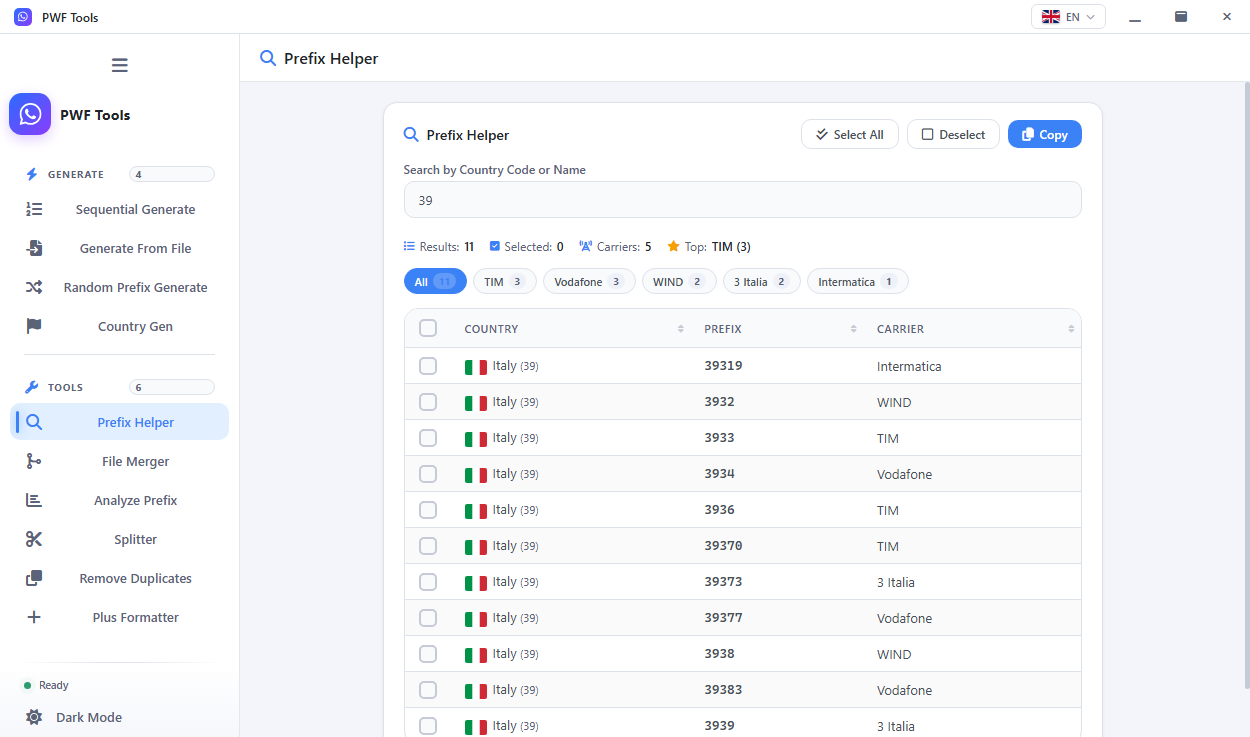The image size is (1250, 737).
Task: Click the Tools section wrench icon
Action: (x=32, y=387)
